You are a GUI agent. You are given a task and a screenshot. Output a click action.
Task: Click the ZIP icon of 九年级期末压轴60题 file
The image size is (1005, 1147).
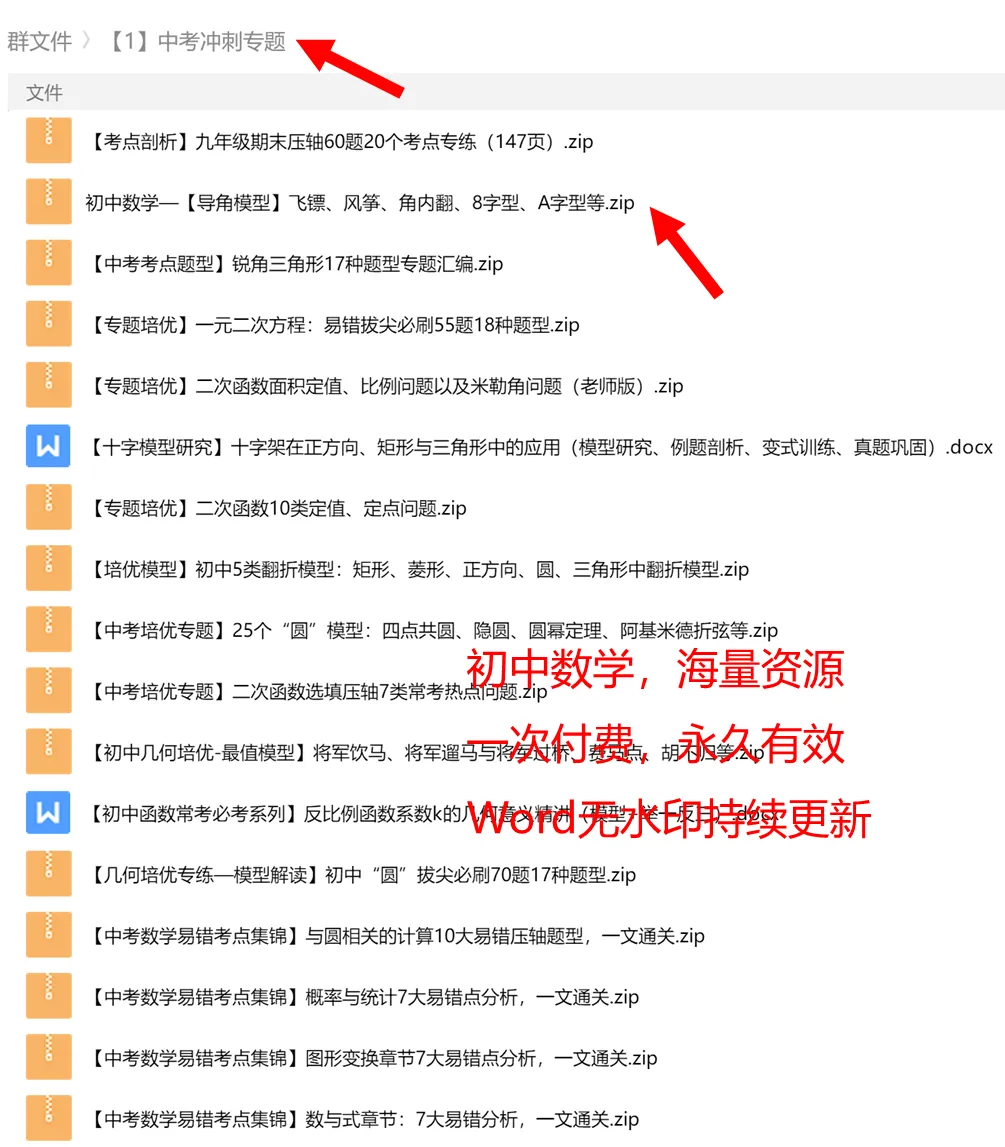(49, 141)
